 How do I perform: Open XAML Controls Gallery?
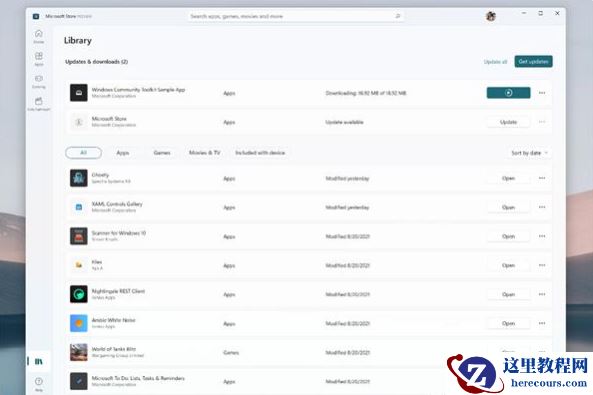[x=508, y=207]
